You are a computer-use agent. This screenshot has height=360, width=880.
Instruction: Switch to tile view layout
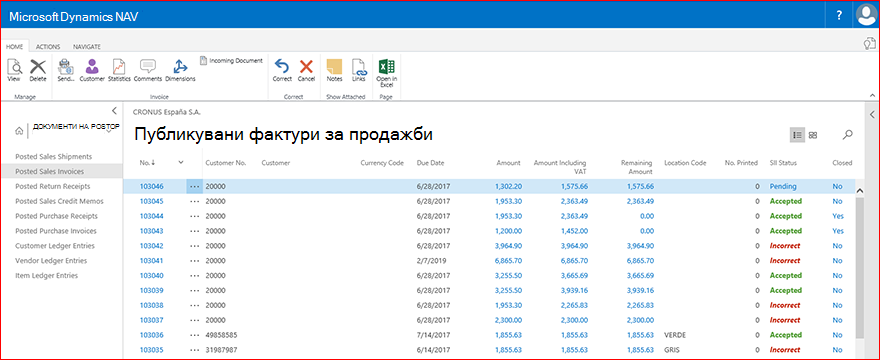point(813,135)
